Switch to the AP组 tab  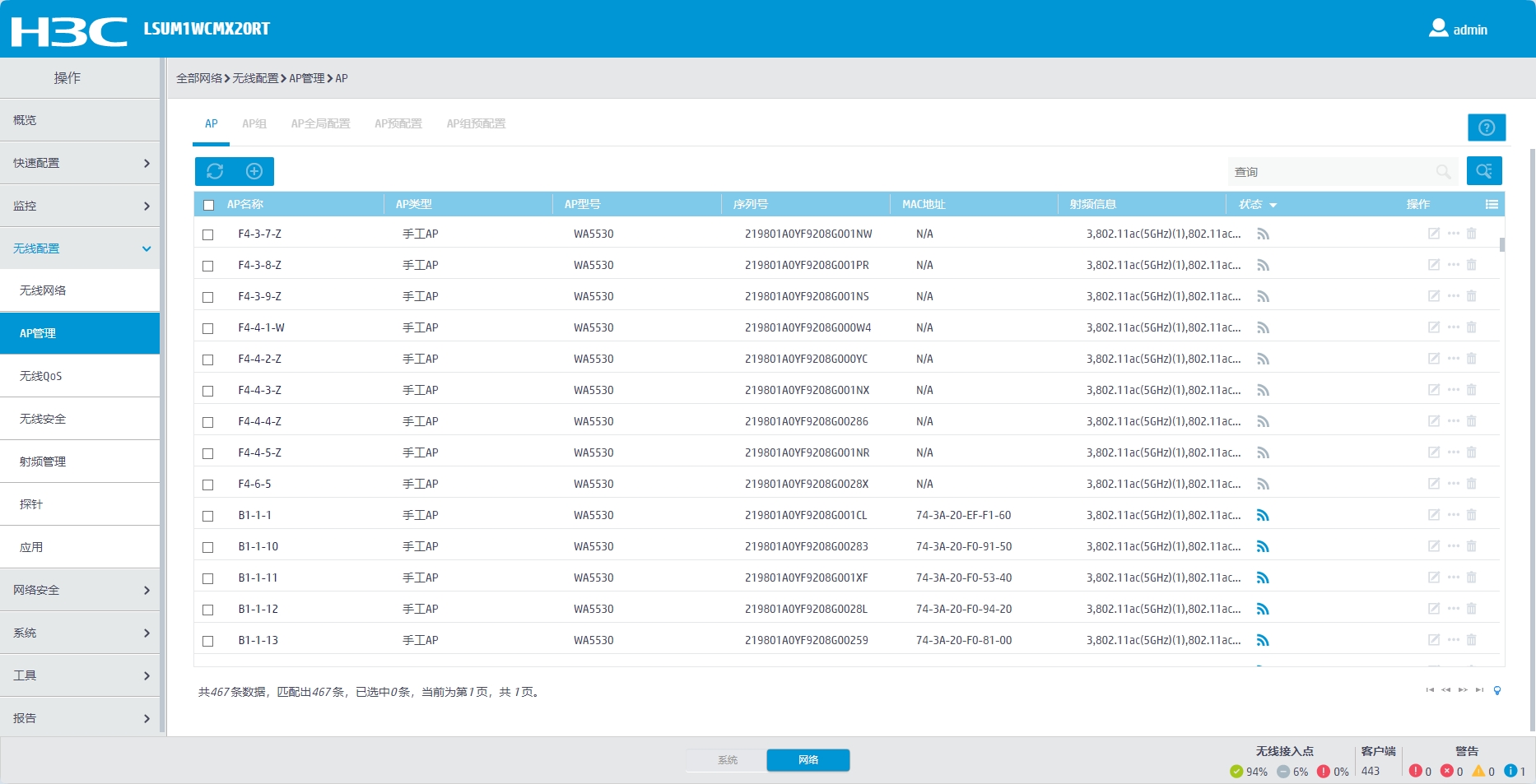pyautogui.click(x=254, y=123)
